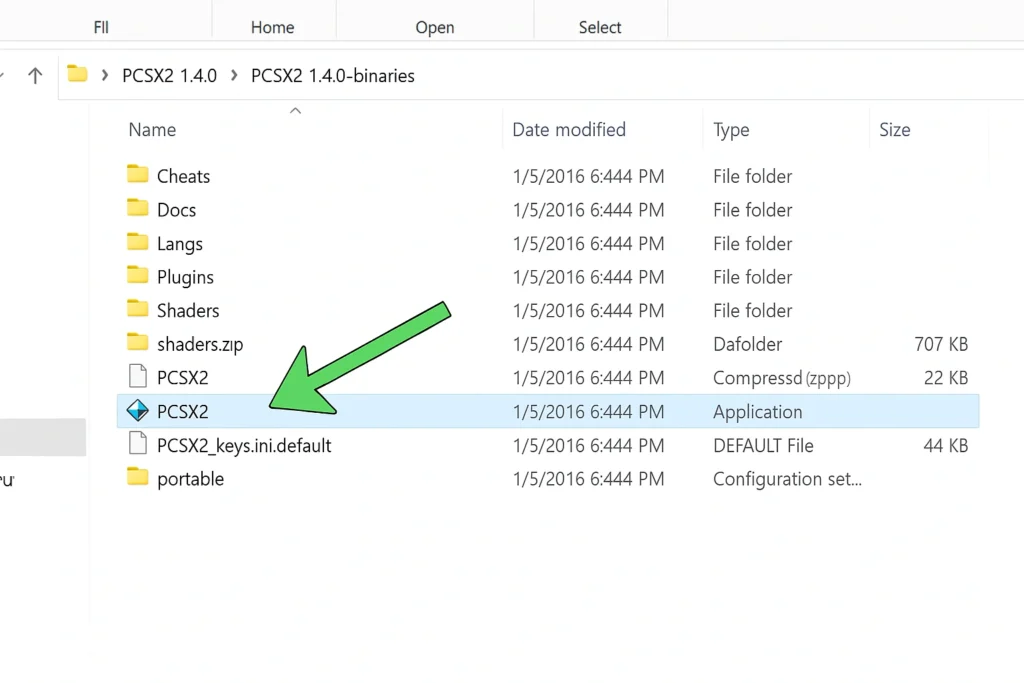Click the date modified in the portable row

[588, 479]
